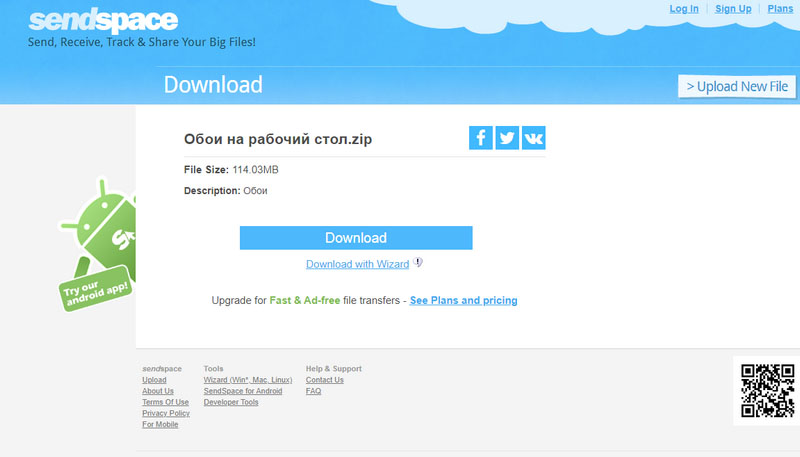Viewport: 800px width, 457px height.
Task: Open the Sign Up link
Action: click(x=733, y=9)
